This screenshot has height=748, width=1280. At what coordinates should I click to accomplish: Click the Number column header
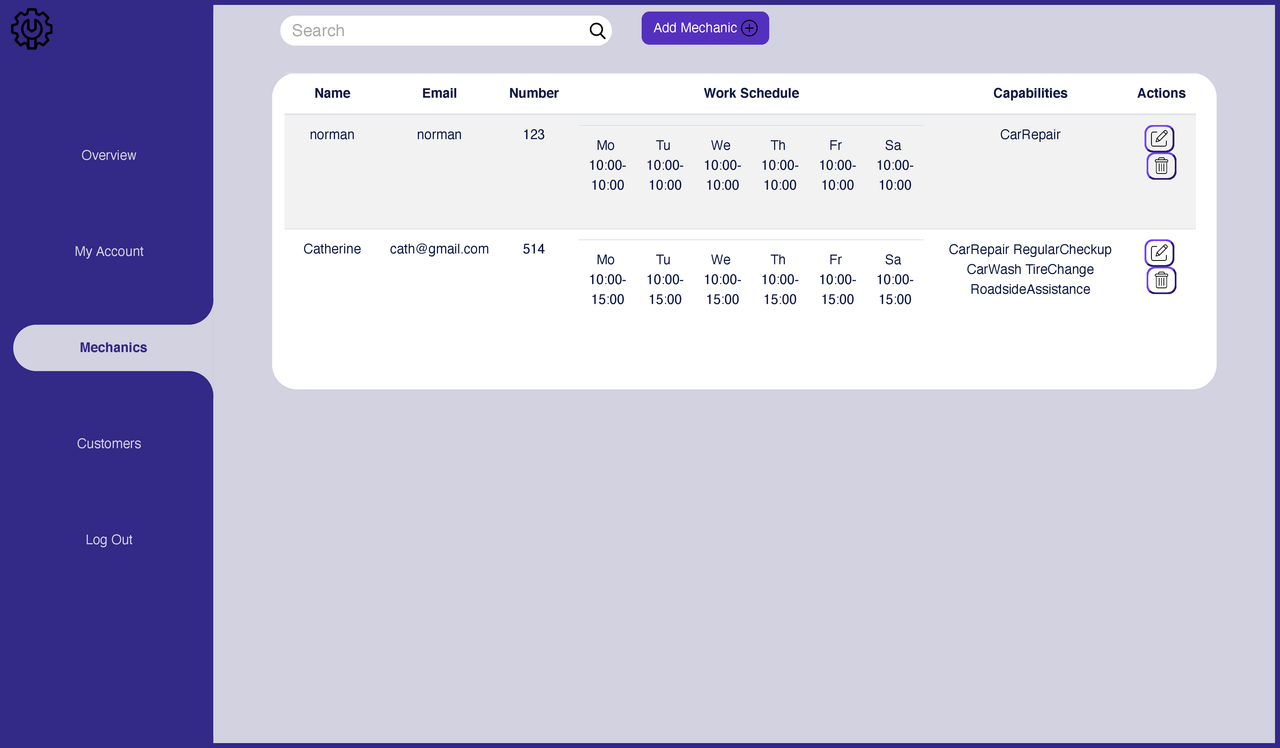[x=534, y=93]
